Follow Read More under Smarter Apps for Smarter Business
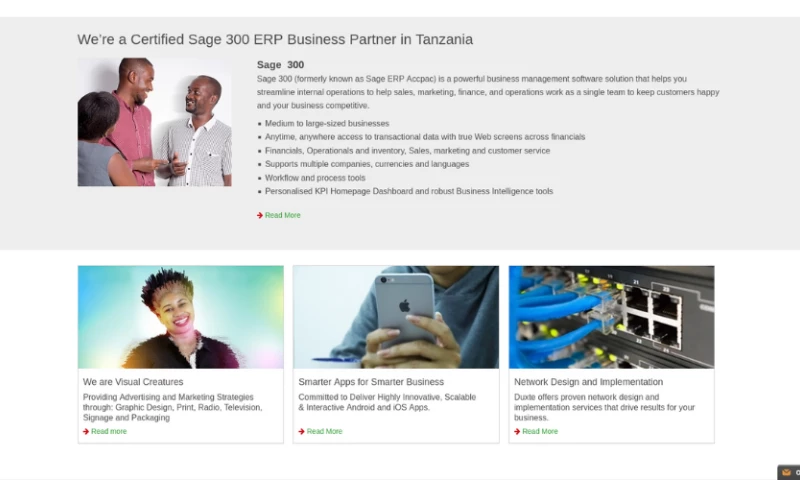This screenshot has width=800, height=480. click(324, 431)
